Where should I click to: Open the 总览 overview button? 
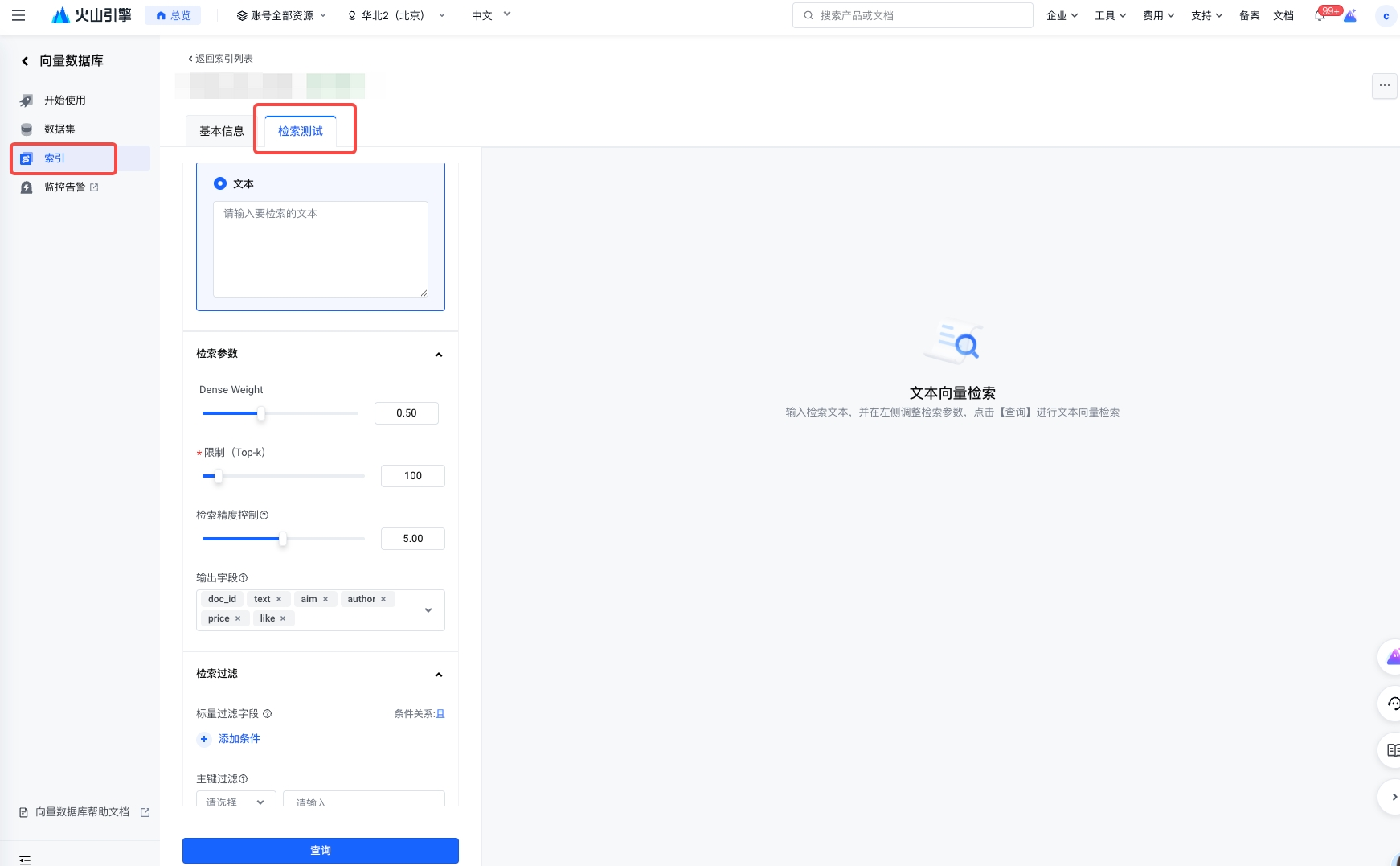(174, 15)
